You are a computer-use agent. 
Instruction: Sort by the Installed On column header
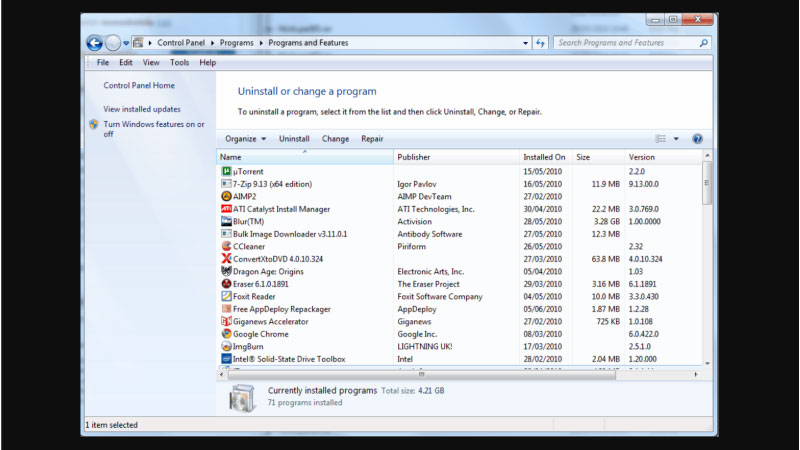click(544, 157)
